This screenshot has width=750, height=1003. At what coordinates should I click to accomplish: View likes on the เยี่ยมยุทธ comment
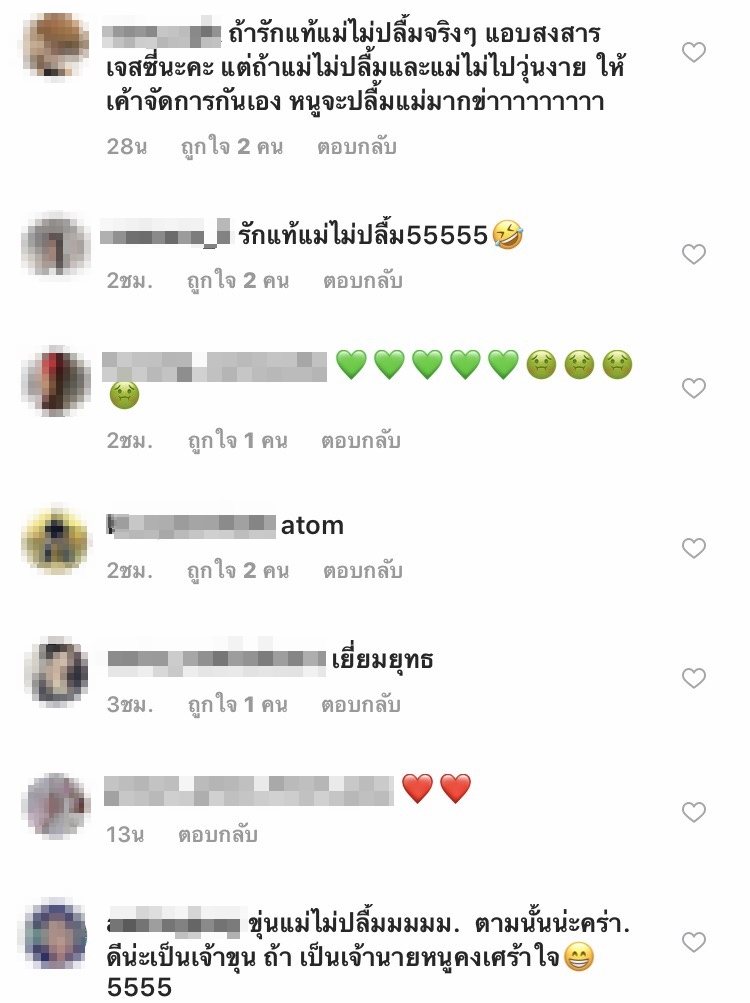coord(237,705)
